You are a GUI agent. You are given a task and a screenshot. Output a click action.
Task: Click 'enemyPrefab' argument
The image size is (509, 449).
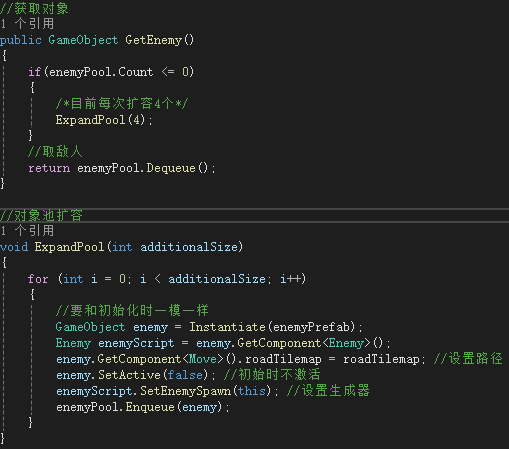[312, 327]
